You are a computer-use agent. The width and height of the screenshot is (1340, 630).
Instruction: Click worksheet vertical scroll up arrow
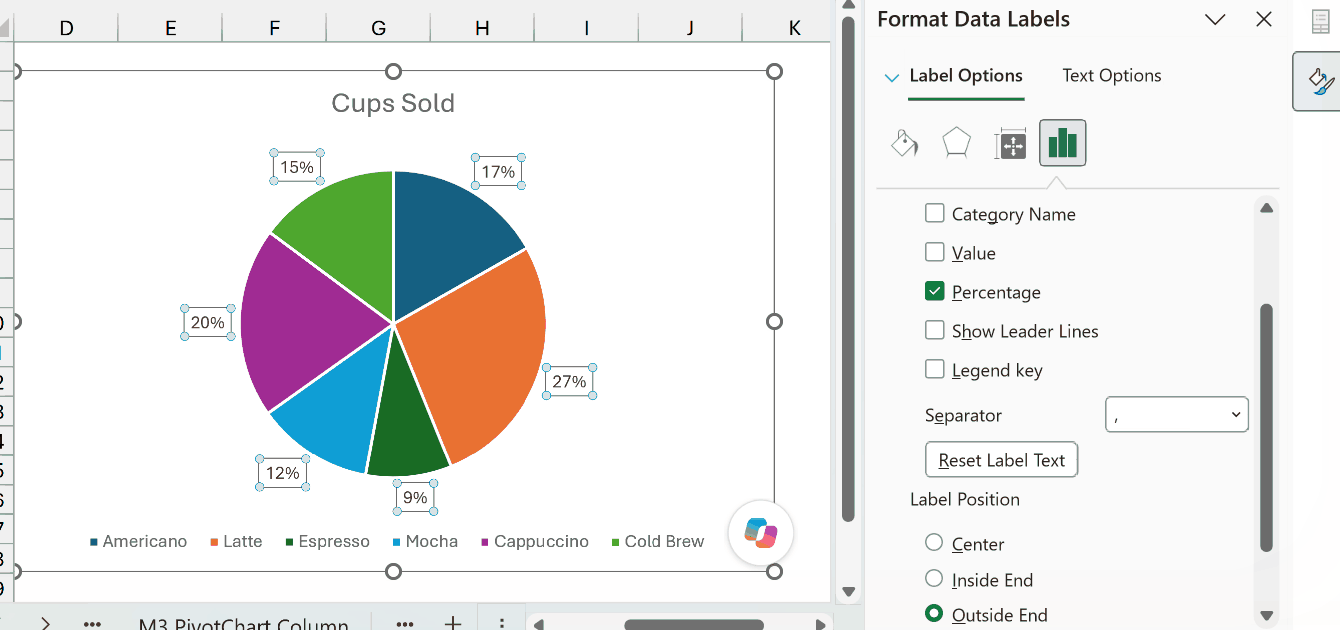[x=848, y=7]
